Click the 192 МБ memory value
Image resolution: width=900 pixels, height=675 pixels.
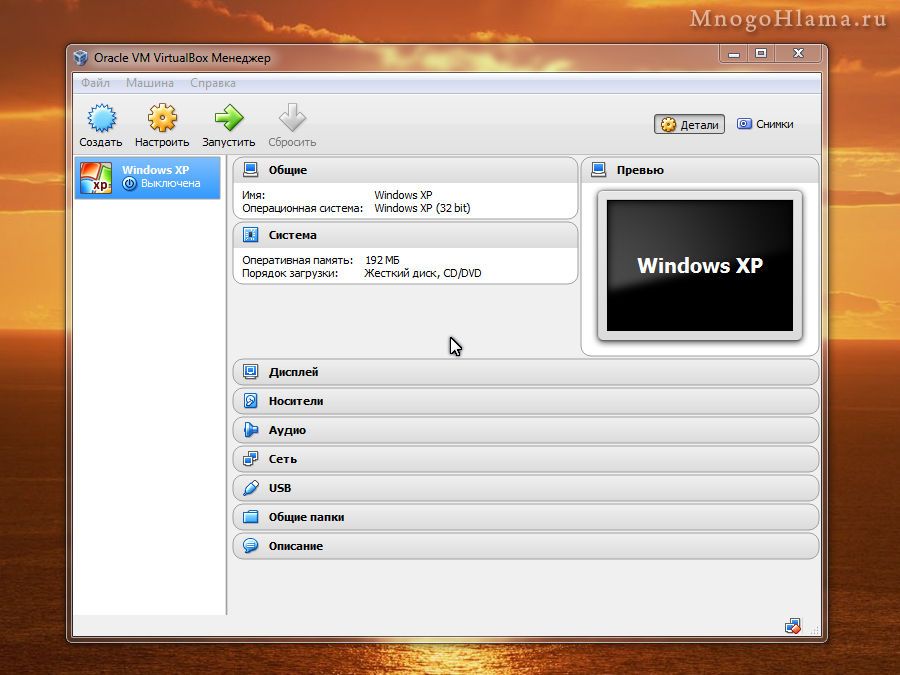382,260
